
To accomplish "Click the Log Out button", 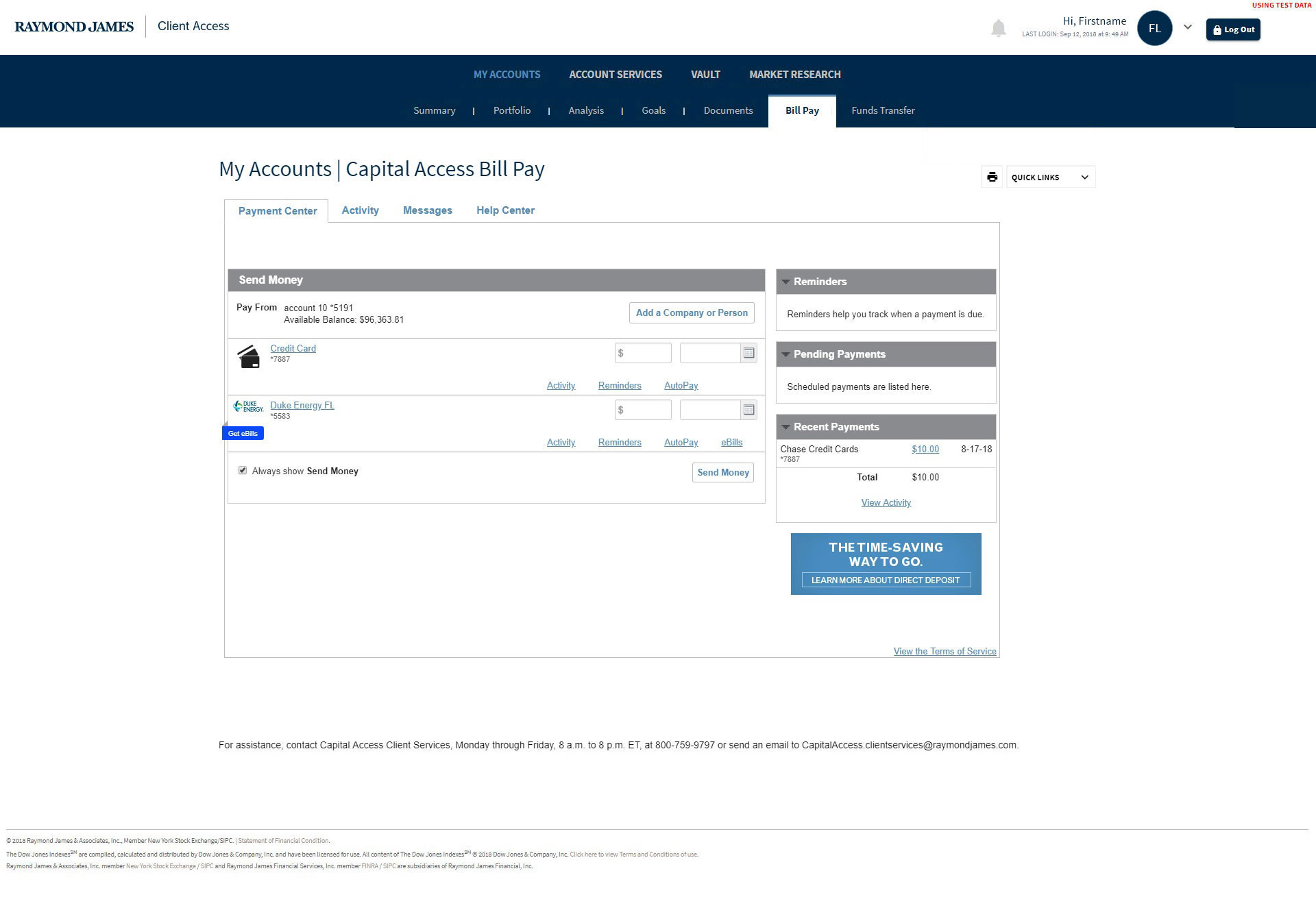I will 1233,29.
